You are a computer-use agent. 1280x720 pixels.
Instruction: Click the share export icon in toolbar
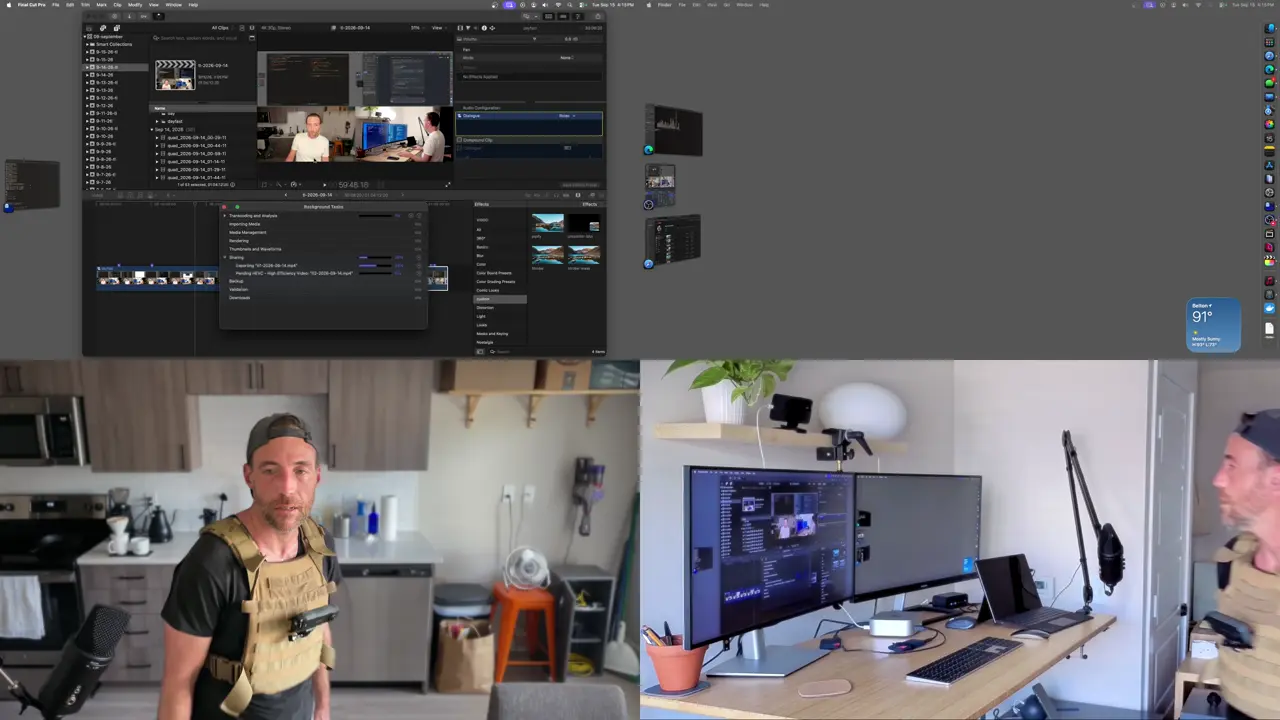coord(598,16)
